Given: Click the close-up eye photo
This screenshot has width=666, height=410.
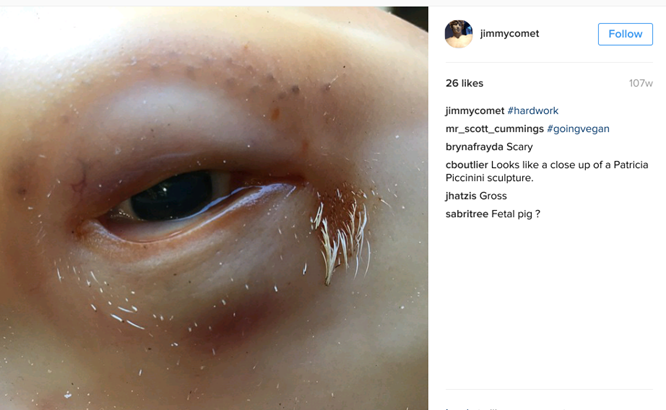Looking at the screenshot, I should point(214,208).
